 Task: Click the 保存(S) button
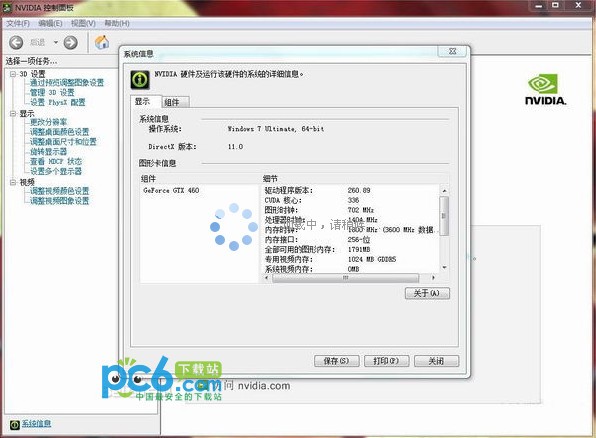pyautogui.click(x=337, y=361)
